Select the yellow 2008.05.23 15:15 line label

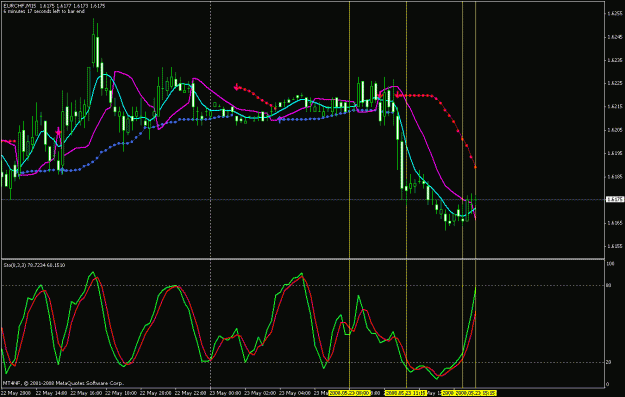pos(476,393)
